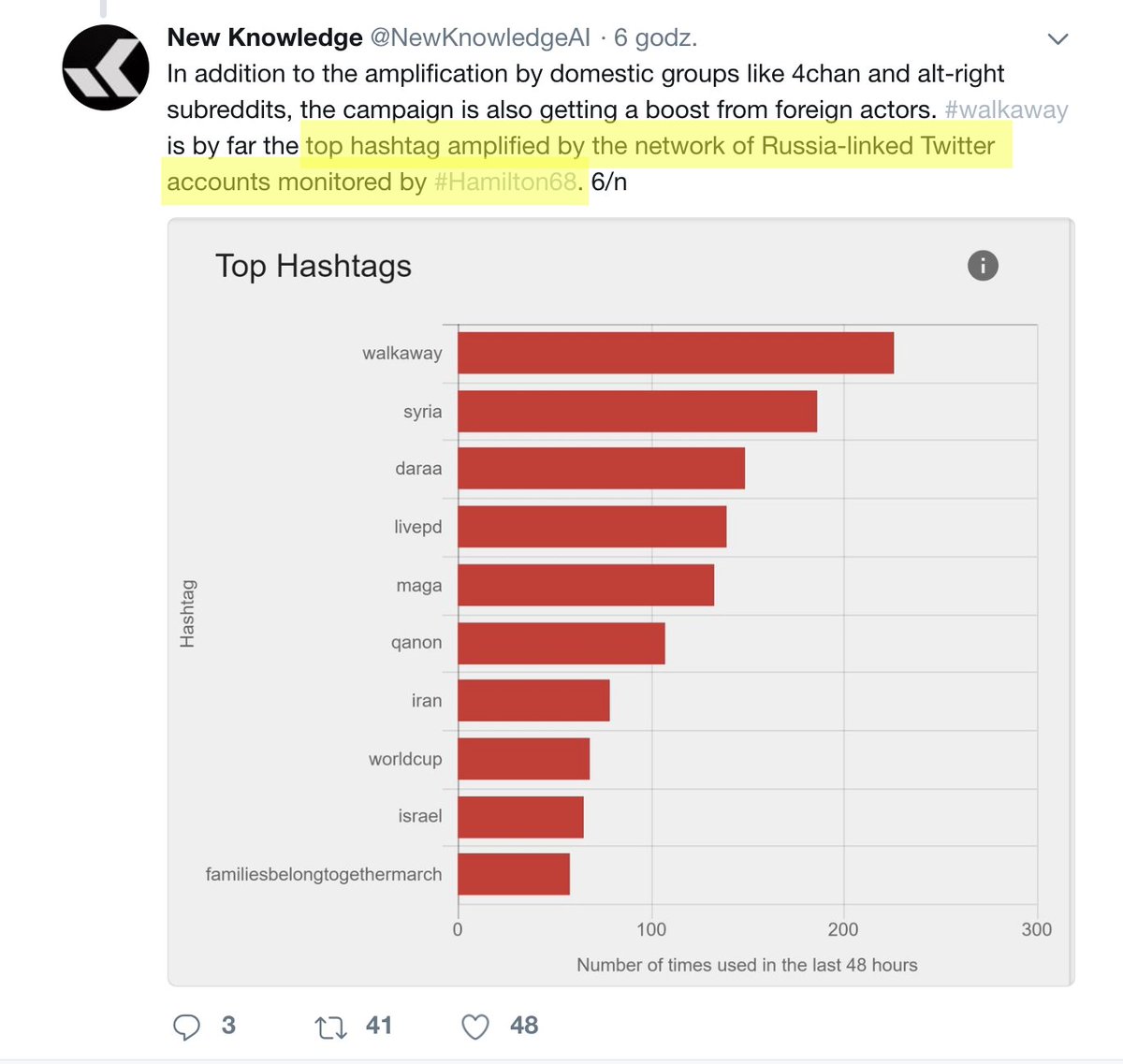
Task: Click the worldcup hashtag bar
Action: tap(523, 759)
